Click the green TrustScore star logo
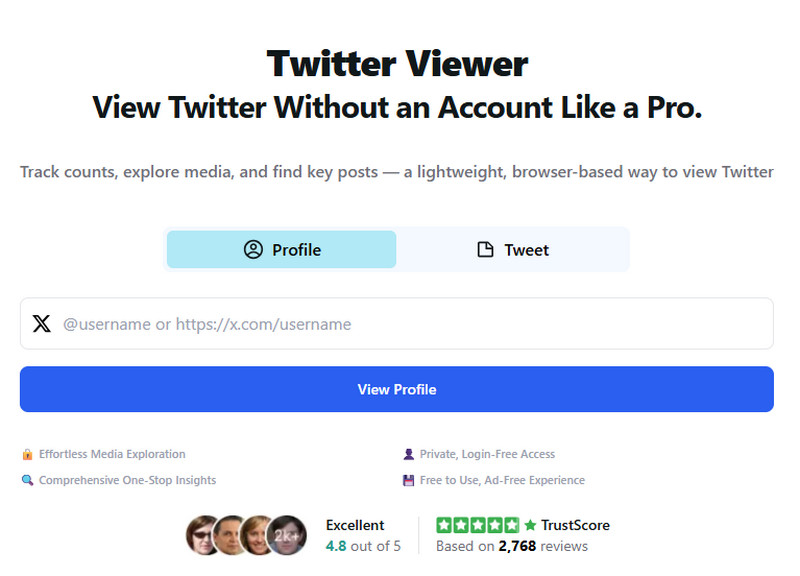Viewport: 800px width, 576px height. pos(530,525)
